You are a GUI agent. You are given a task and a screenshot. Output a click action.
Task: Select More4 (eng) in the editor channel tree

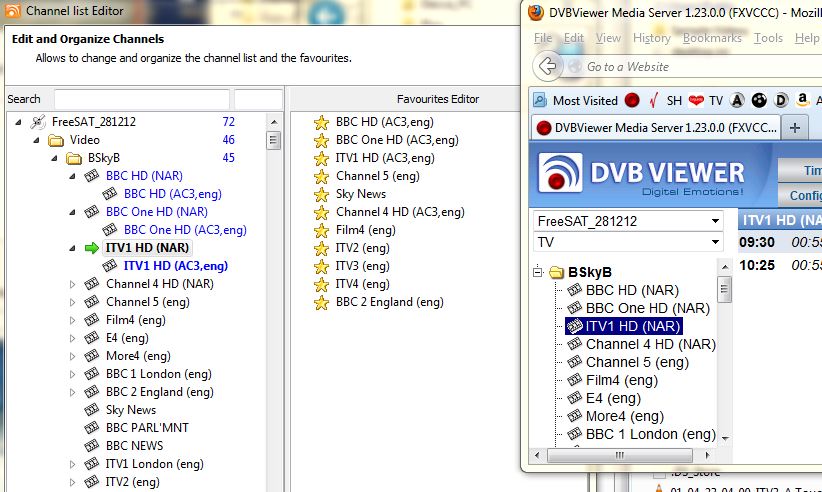point(138,356)
